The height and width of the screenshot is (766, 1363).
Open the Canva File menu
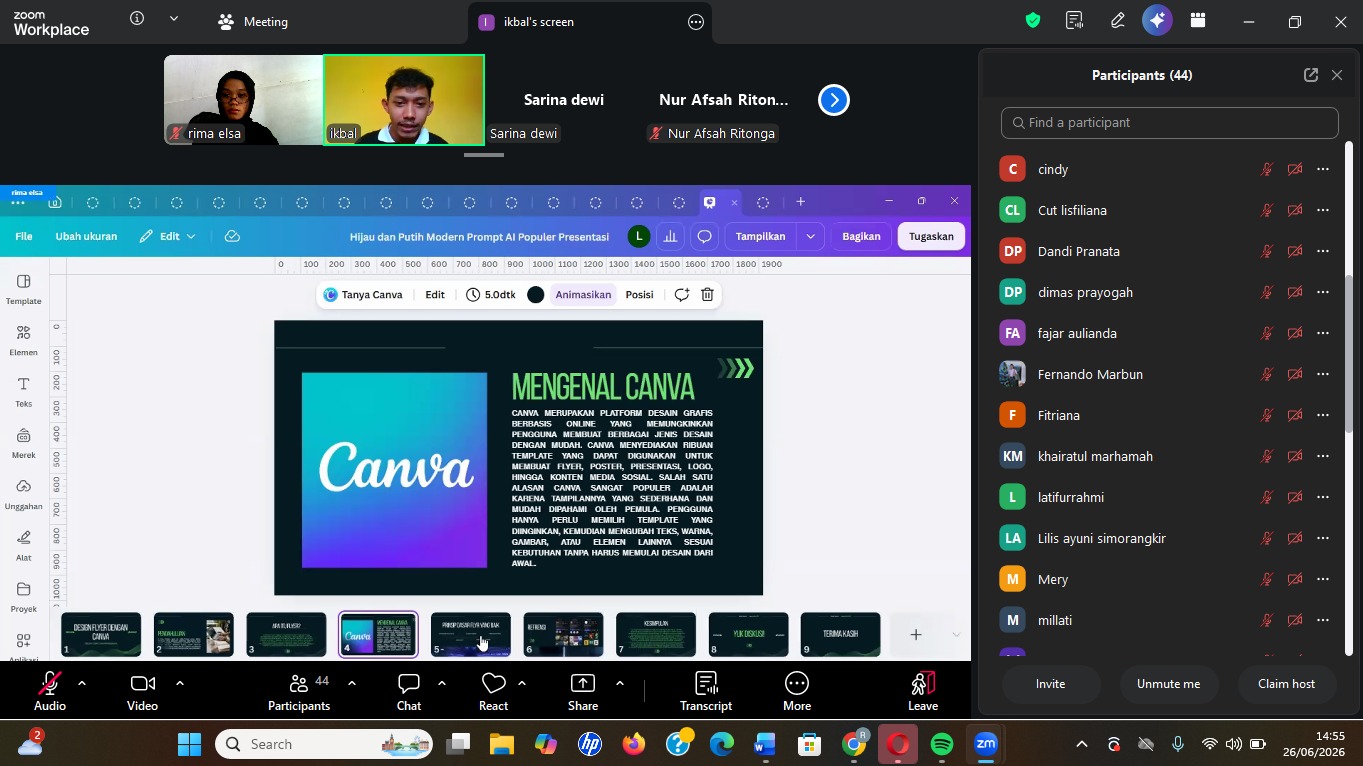24,237
